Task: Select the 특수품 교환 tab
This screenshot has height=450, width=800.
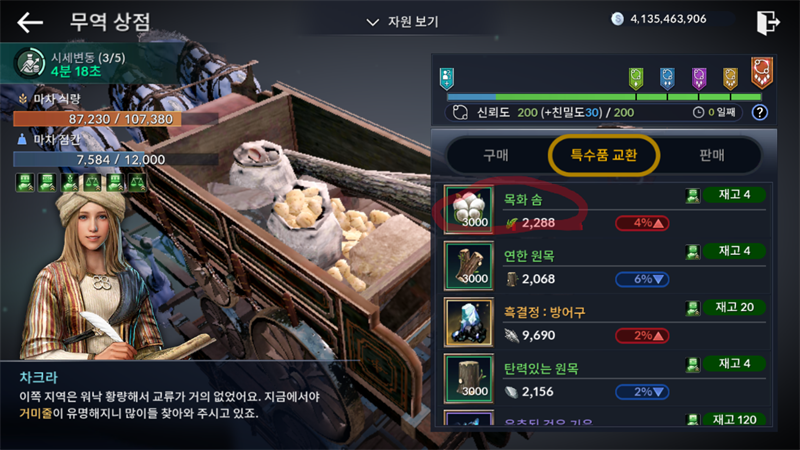Action: coord(604,155)
